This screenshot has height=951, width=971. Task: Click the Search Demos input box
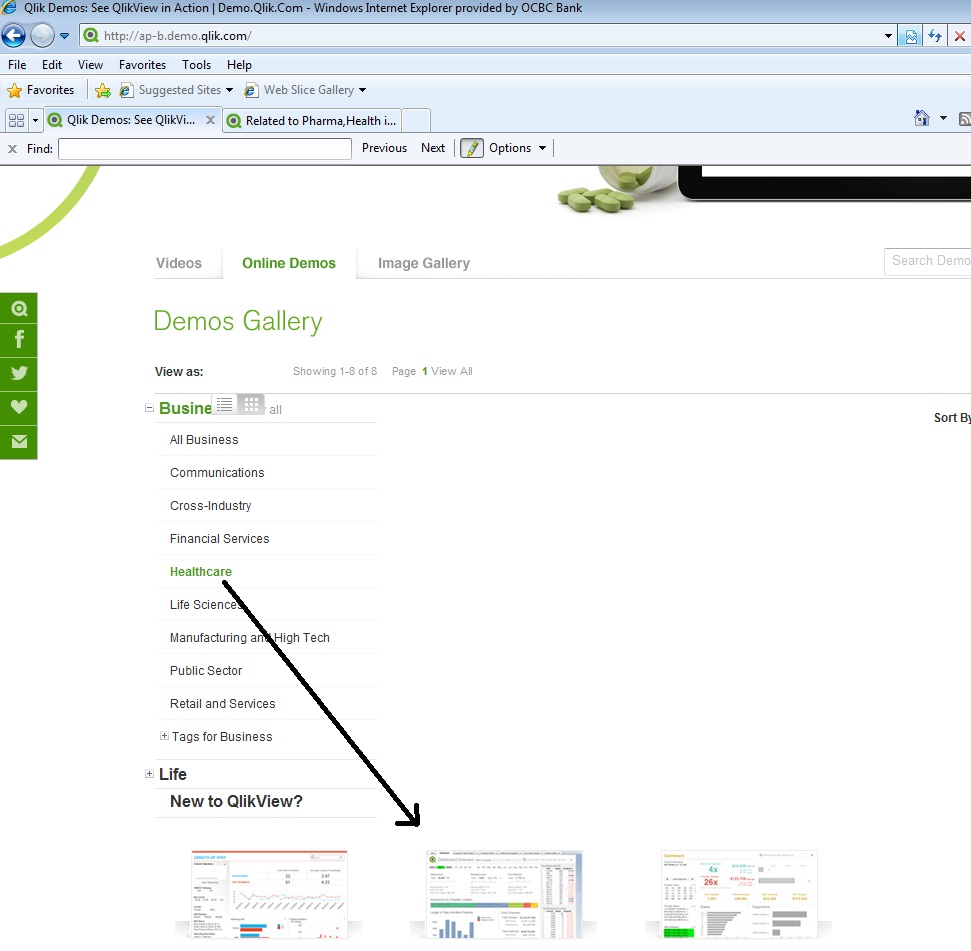pyautogui.click(x=927, y=261)
